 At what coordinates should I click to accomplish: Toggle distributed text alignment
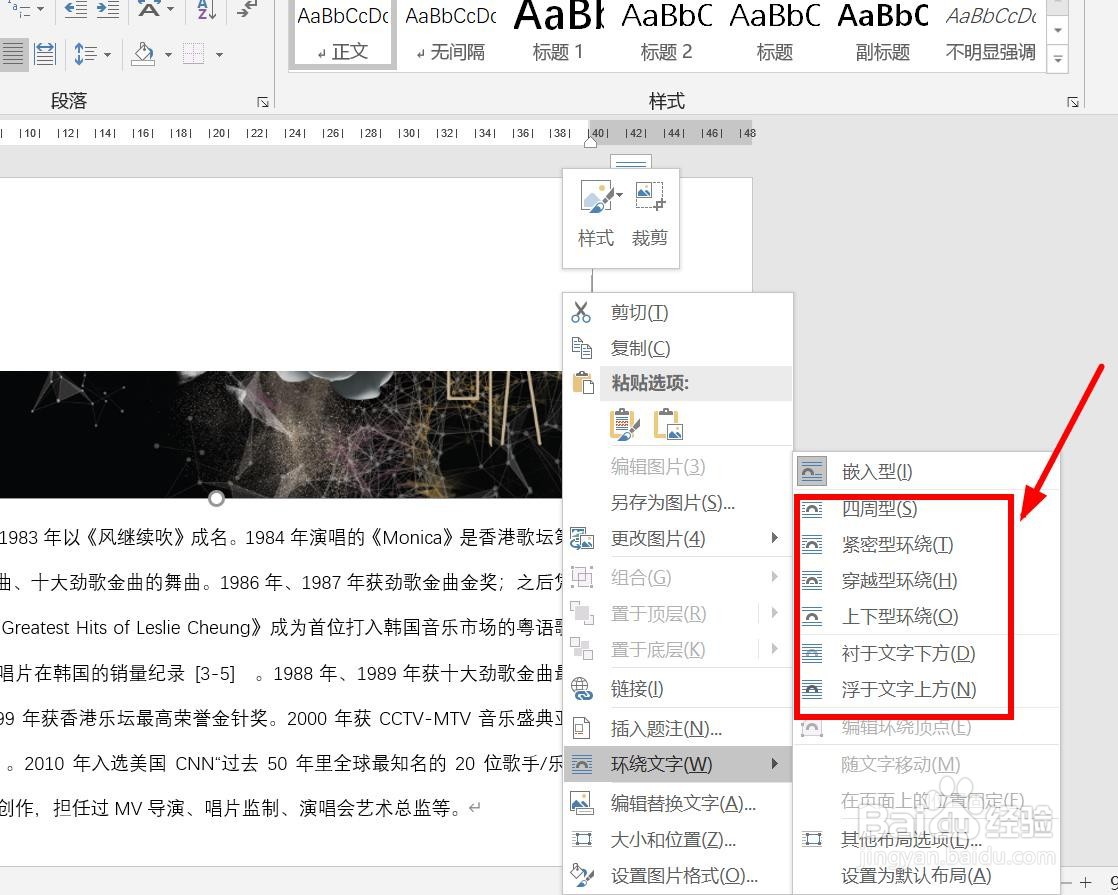point(45,52)
